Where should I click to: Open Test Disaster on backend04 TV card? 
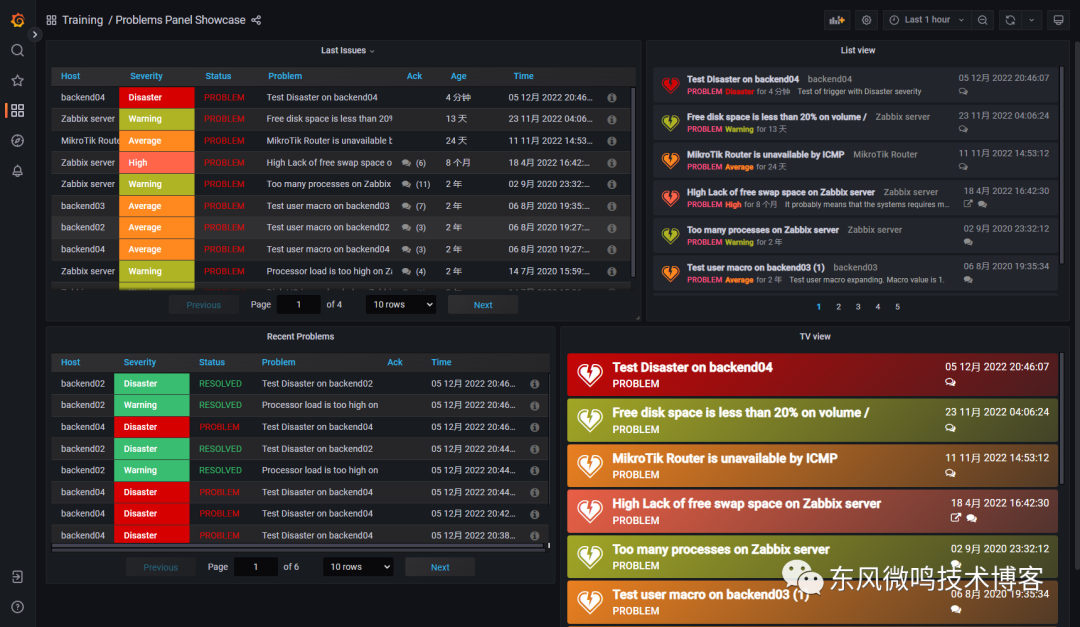point(812,375)
